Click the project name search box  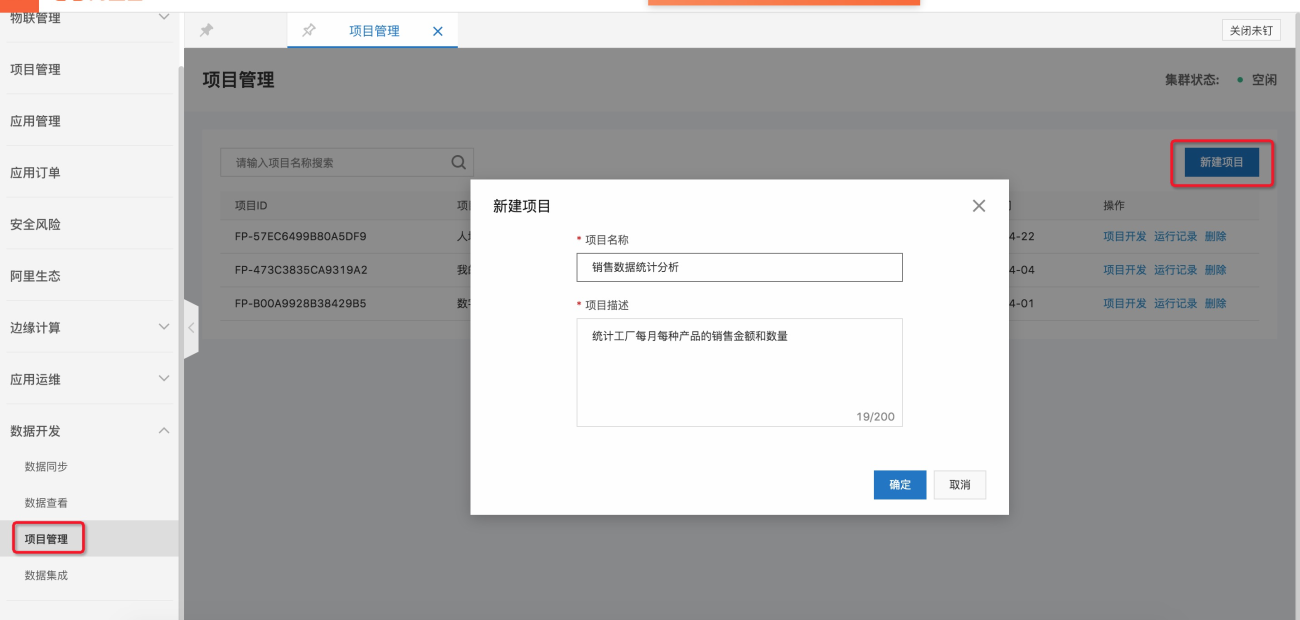(x=346, y=162)
